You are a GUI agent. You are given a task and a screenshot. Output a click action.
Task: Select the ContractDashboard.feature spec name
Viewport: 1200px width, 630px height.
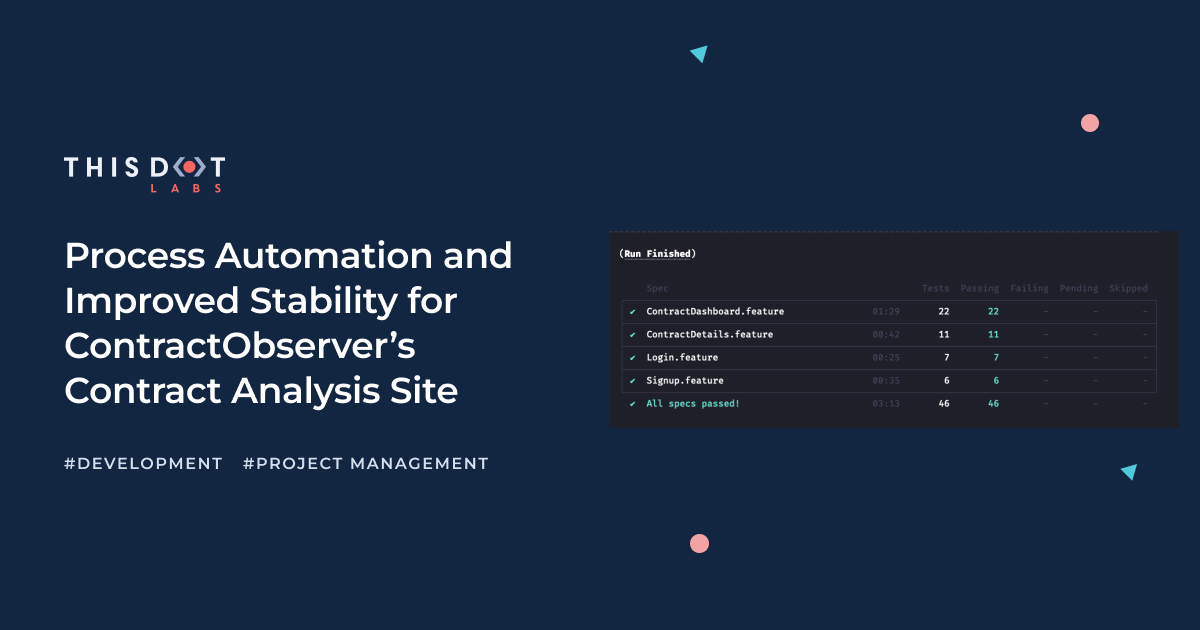[715, 311]
